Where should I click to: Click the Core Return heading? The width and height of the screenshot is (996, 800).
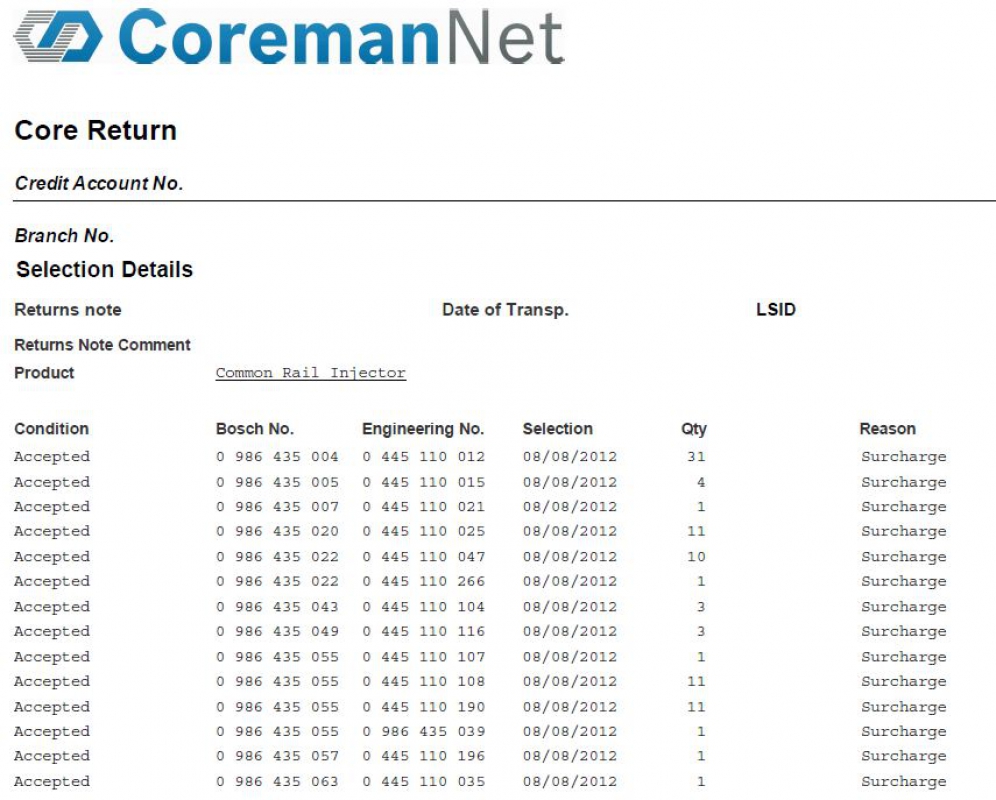point(95,130)
